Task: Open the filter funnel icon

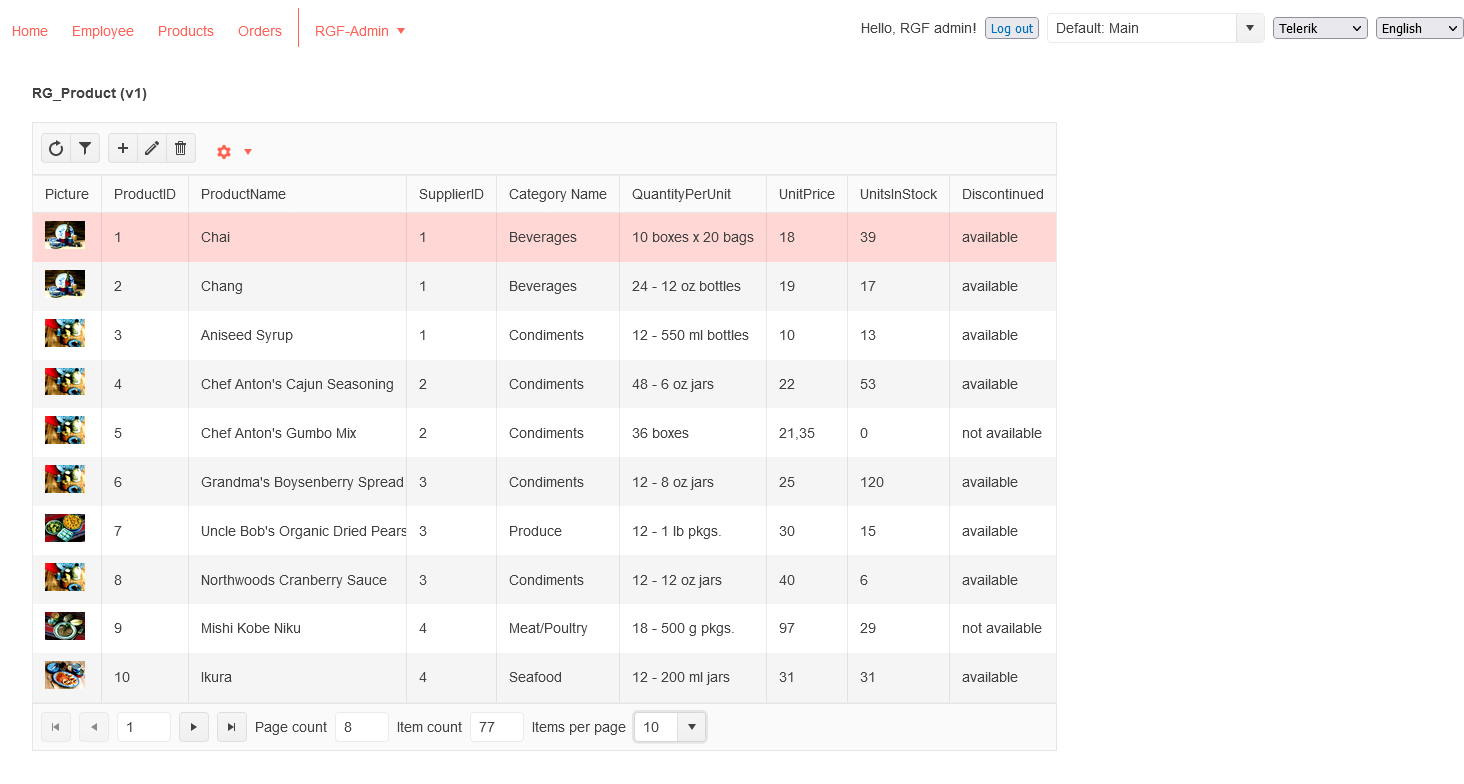Action: [85, 149]
